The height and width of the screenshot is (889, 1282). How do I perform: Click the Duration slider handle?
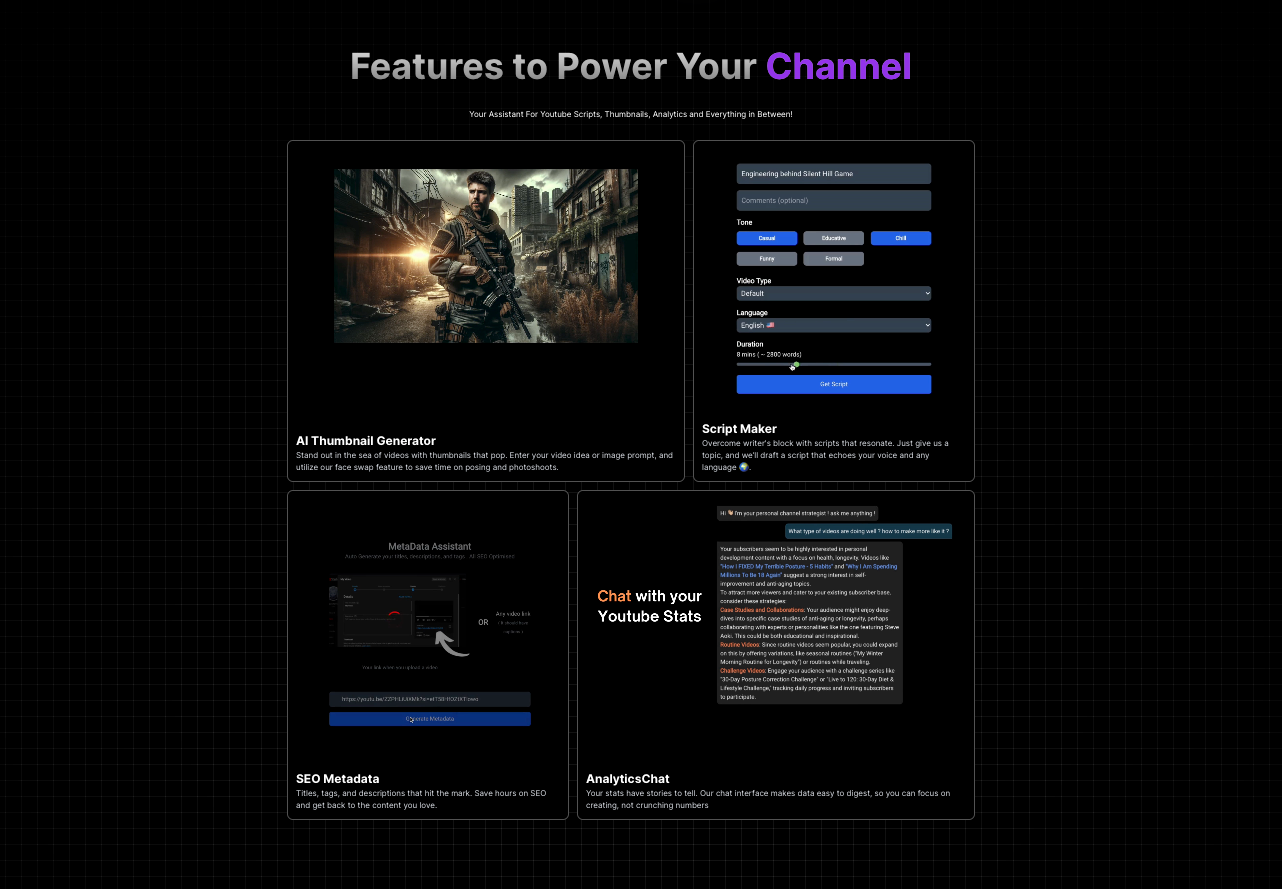(x=796, y=364)
